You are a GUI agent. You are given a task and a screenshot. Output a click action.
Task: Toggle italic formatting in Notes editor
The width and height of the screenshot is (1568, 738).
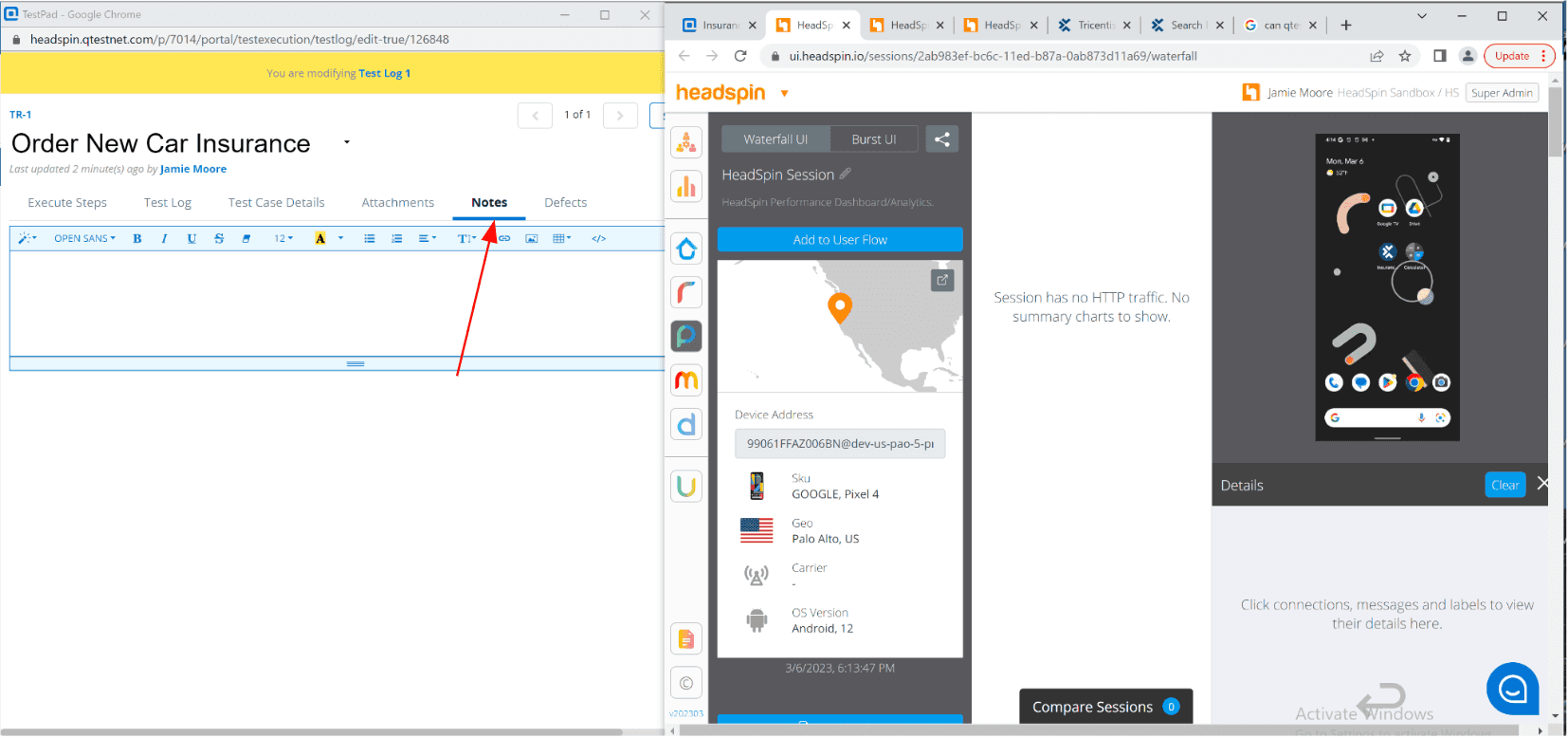click(164, 239)
